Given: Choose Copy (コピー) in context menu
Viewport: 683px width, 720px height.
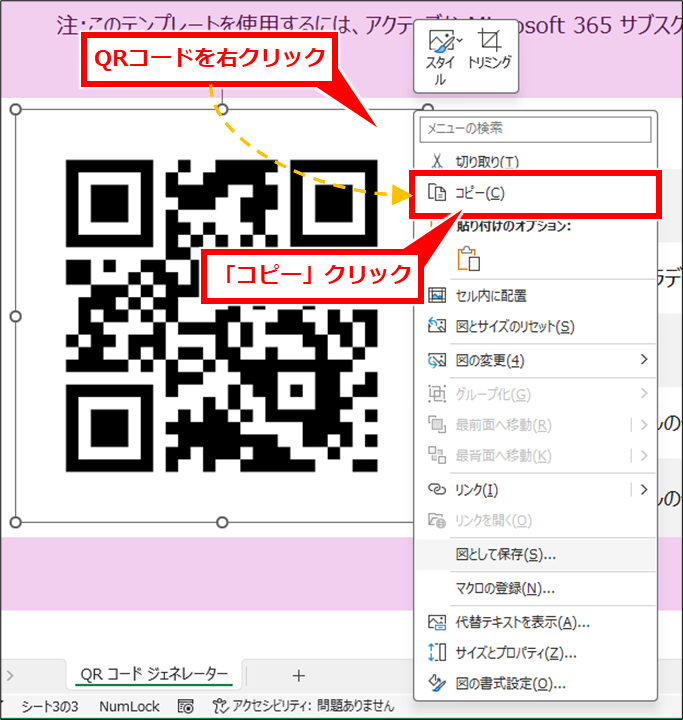Looking at the screenshot, I should click(x=535, y=193).
